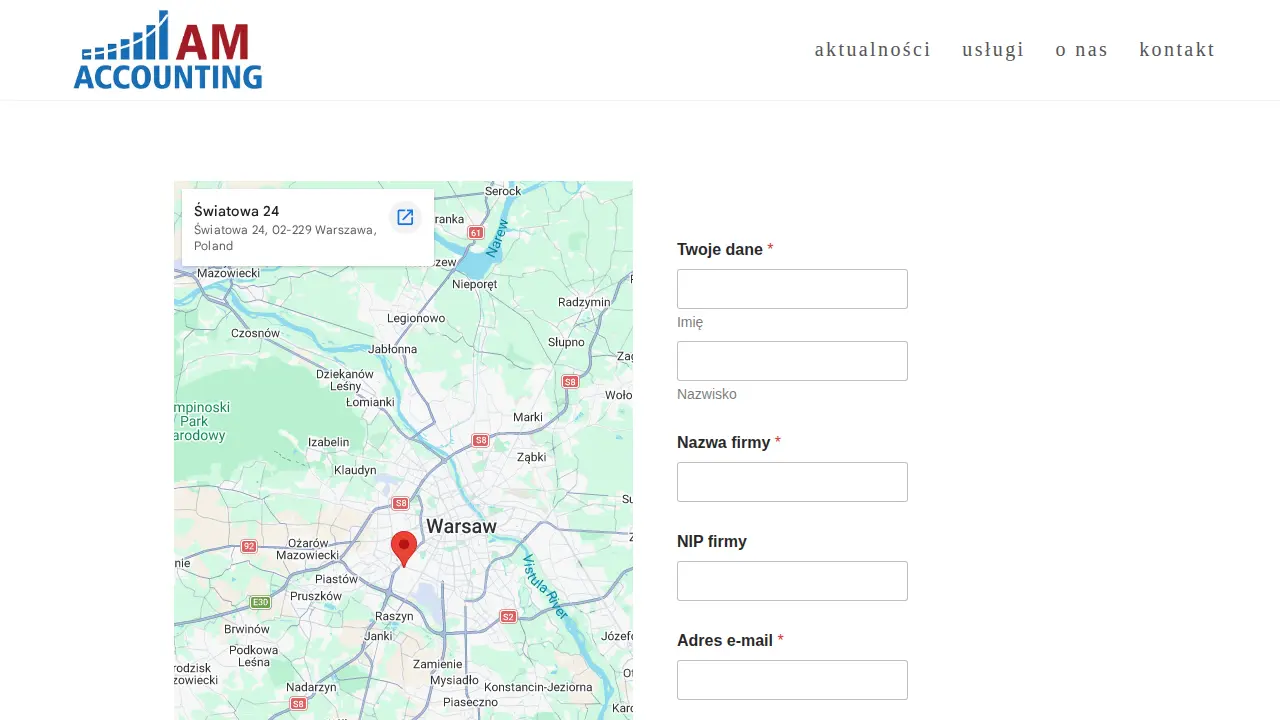Focus the Imię input field

point(792,289)
